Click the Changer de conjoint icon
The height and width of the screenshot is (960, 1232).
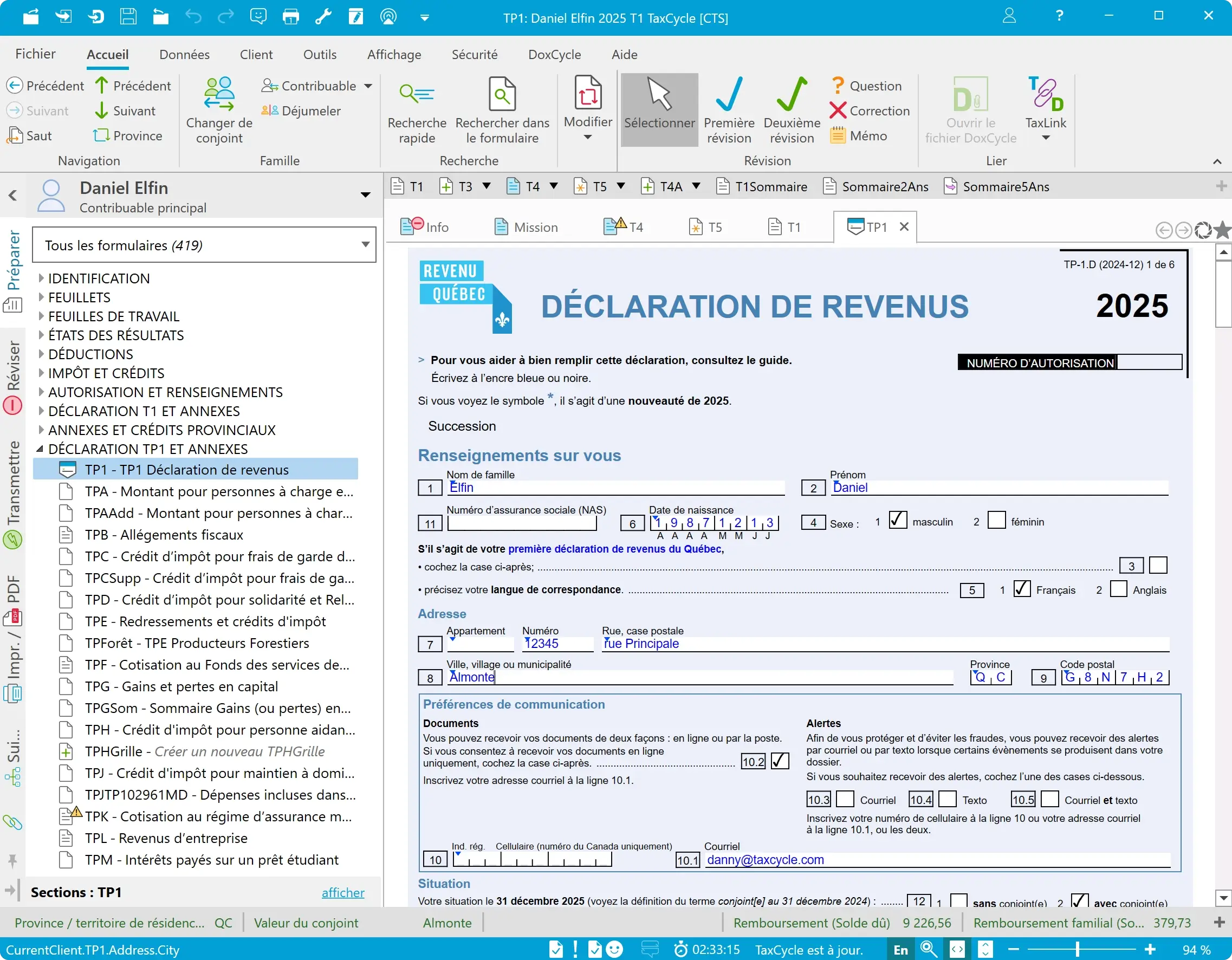[219, 94]
